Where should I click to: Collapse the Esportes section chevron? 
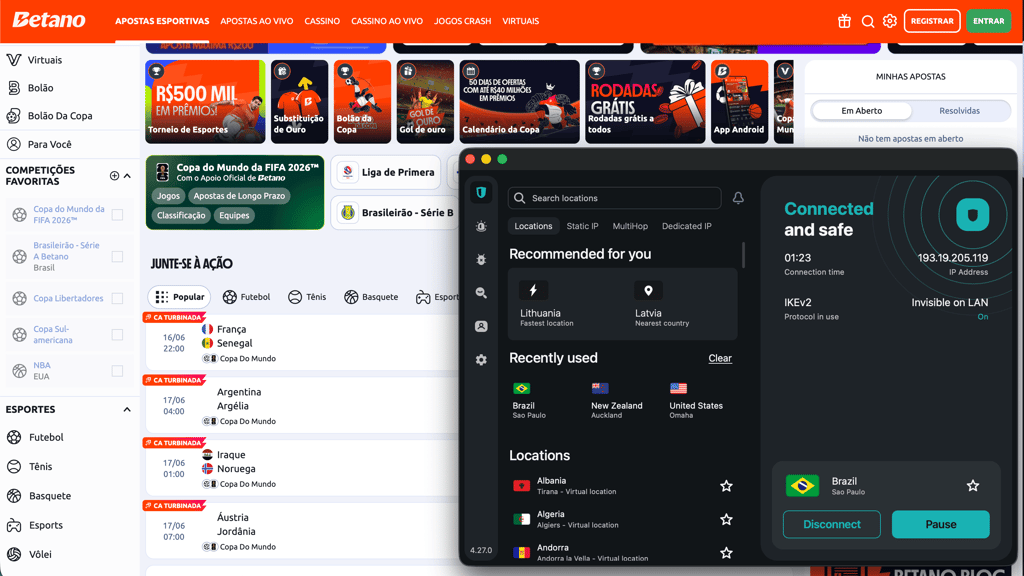tap(127, 409)
